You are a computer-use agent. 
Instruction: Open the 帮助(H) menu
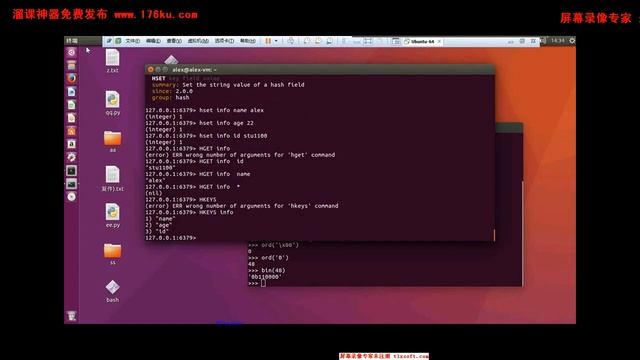(x=247, y=41)
